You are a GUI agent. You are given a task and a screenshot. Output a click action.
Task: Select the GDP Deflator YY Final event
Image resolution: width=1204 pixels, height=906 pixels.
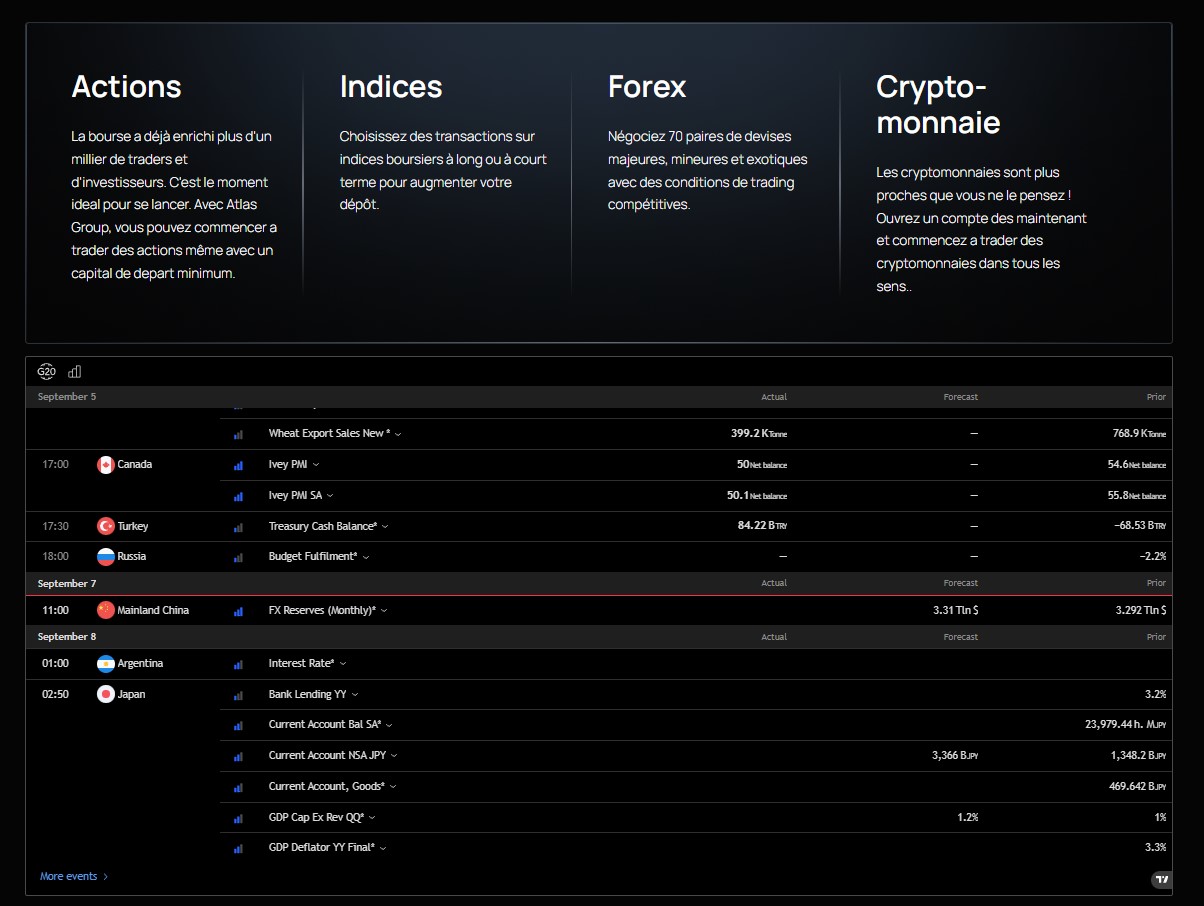(321, 848)
